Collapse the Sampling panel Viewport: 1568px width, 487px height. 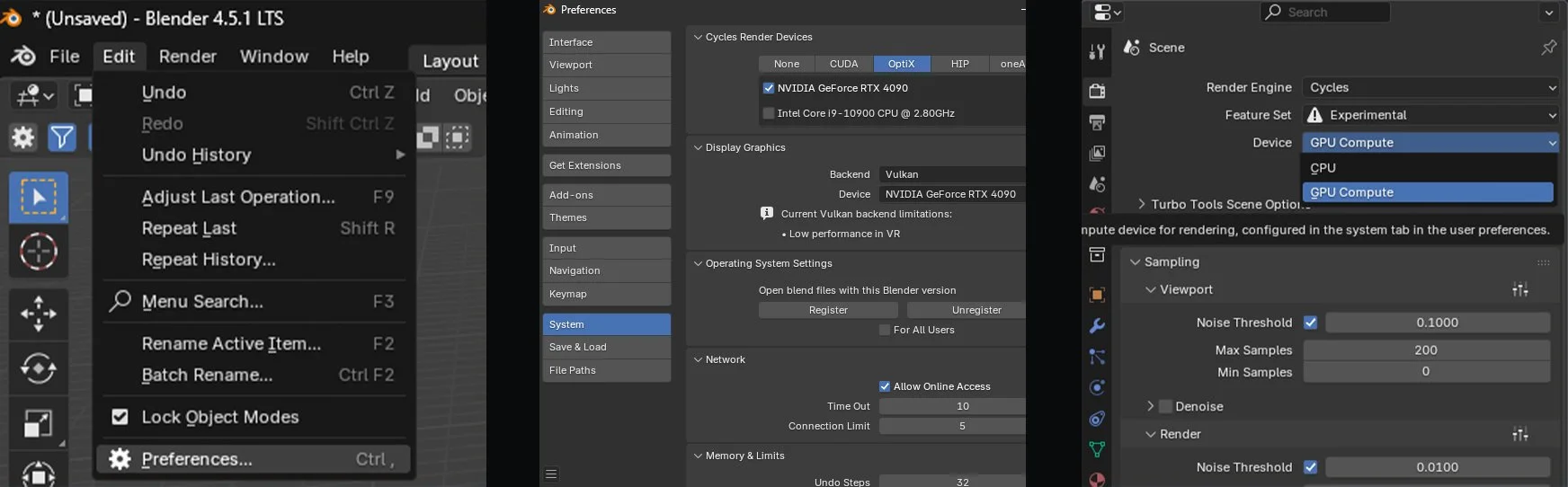(x=1135, y=261)
